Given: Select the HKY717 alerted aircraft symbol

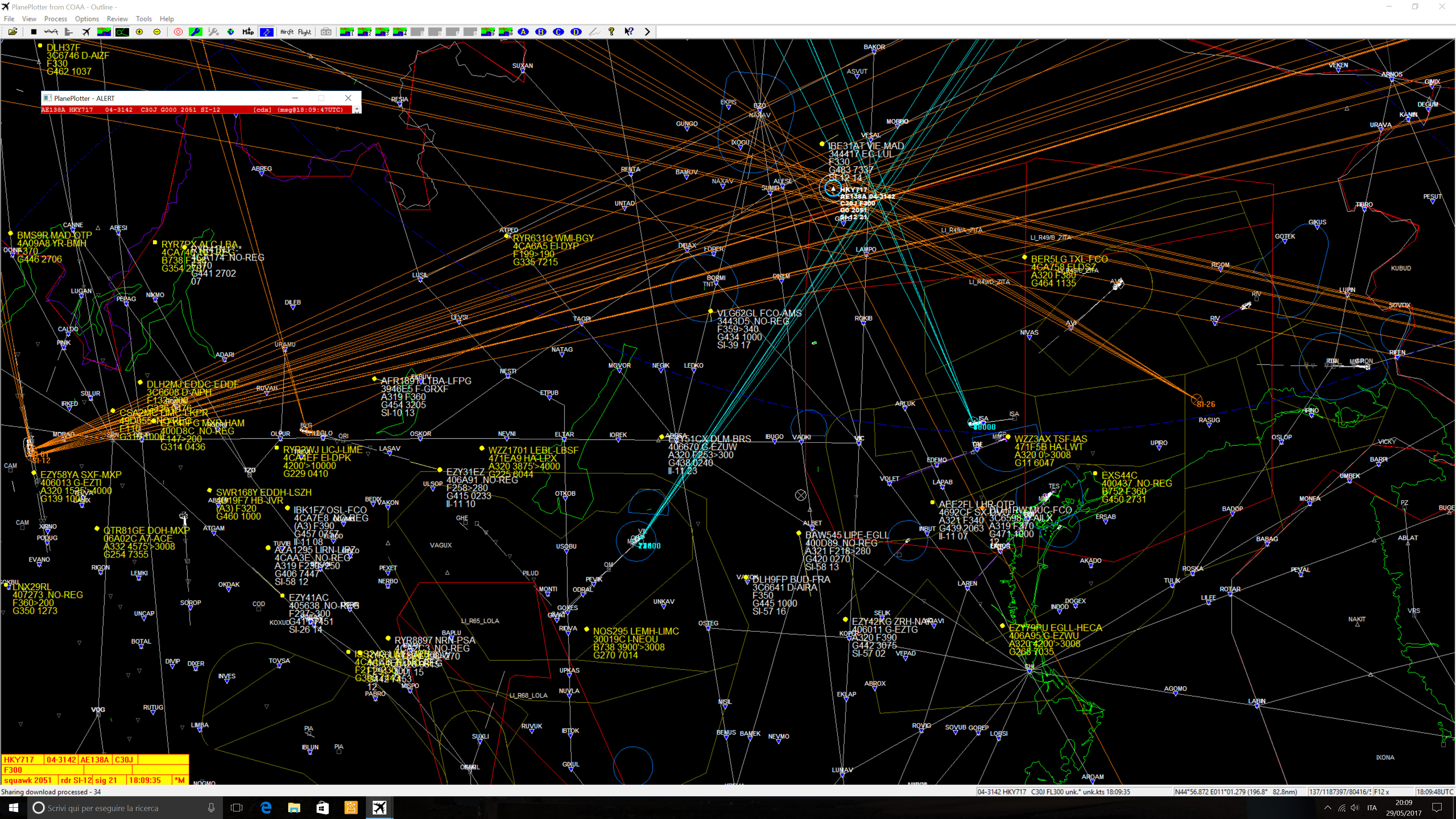Looking at the screenshot, I should 833,189.
